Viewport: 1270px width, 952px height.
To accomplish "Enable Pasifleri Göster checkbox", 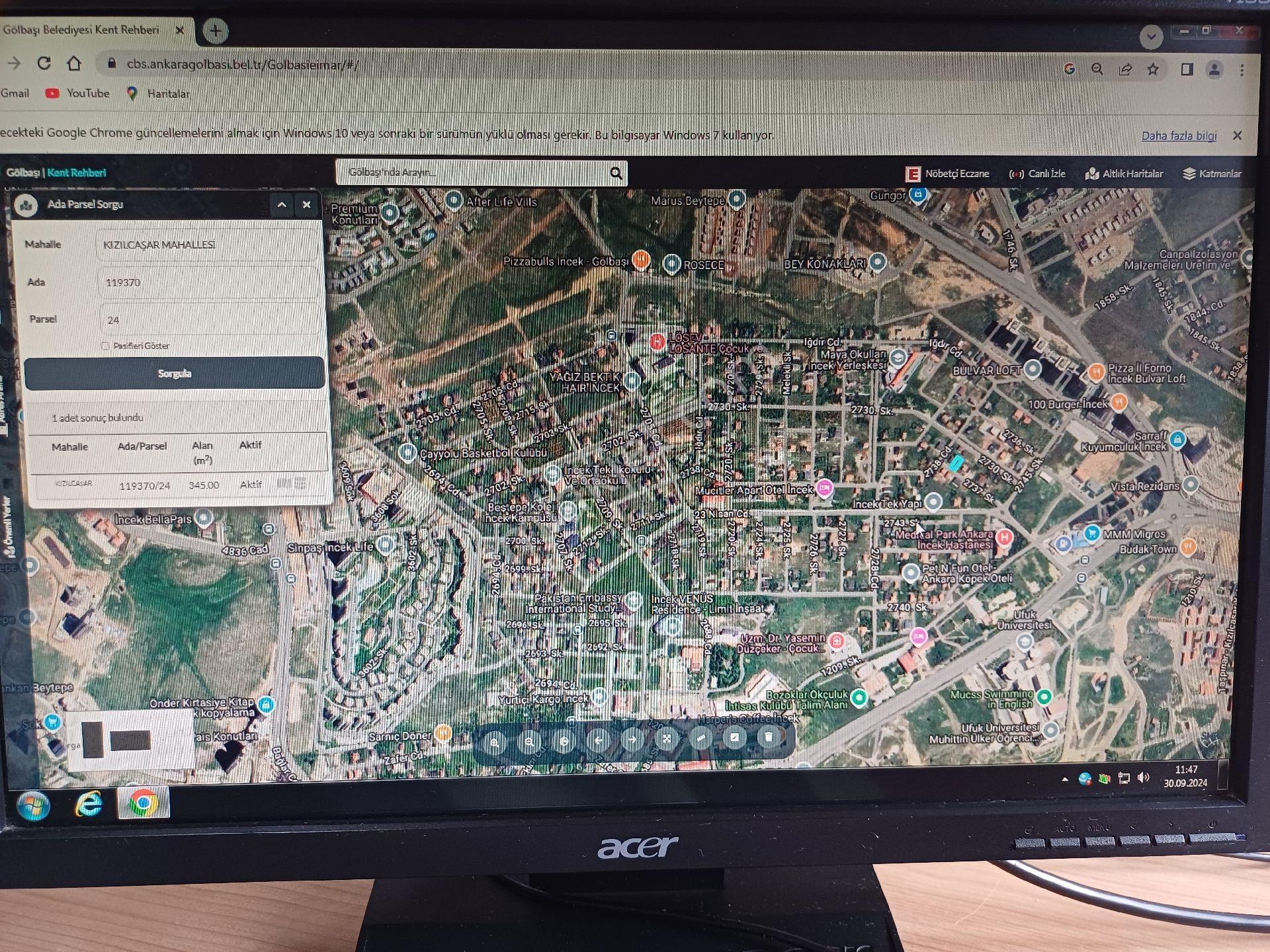I will coord(105,346).
